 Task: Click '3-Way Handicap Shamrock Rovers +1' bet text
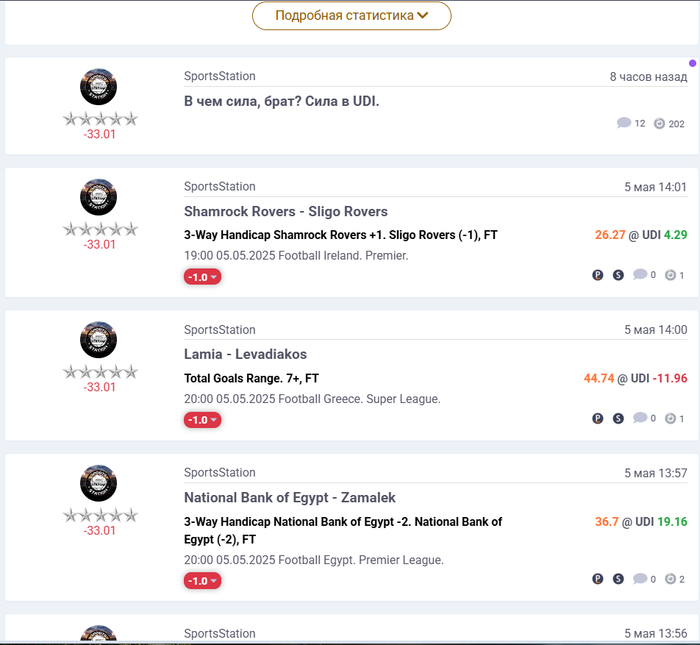click(341, 235)
